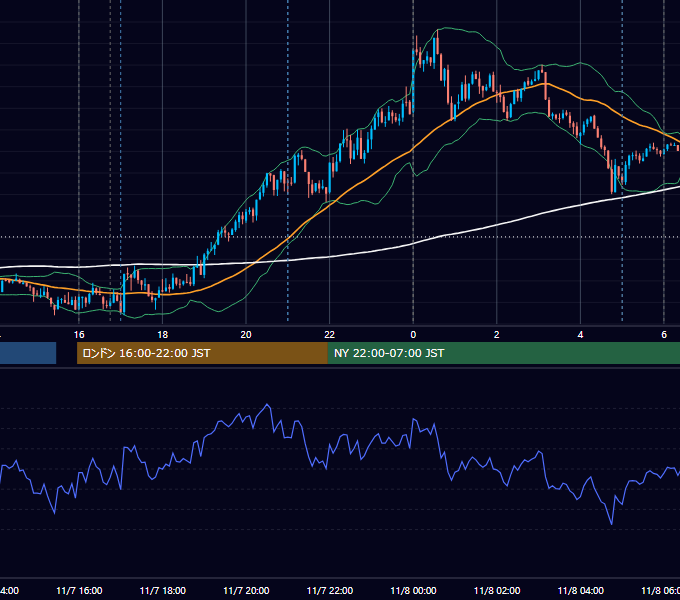Click the '11/7 22:00' date label
Viewport: 680px width, 600px height.
point(330,591)
